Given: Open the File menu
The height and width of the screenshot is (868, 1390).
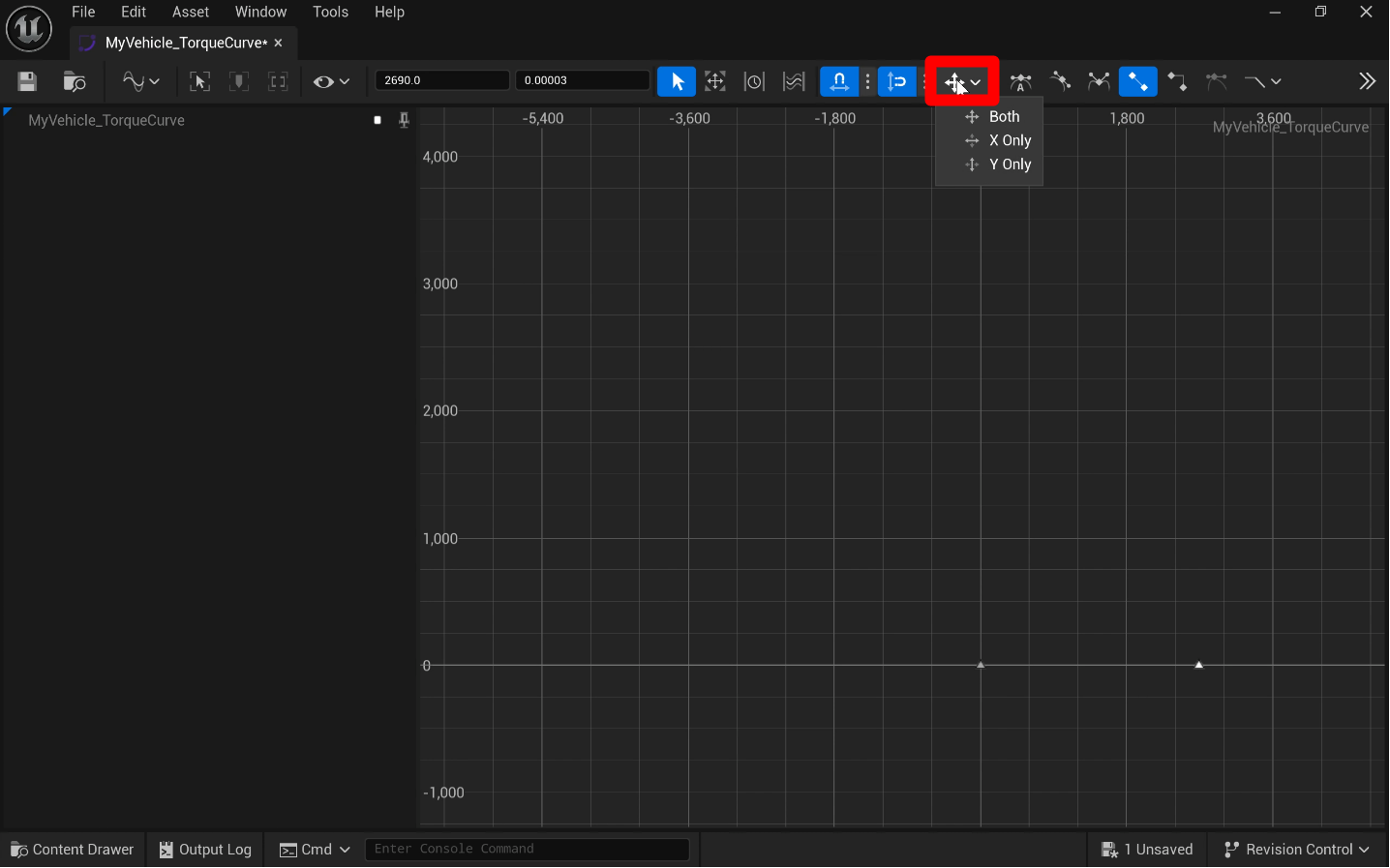Looking at the screenshot, I should point(83,12).
